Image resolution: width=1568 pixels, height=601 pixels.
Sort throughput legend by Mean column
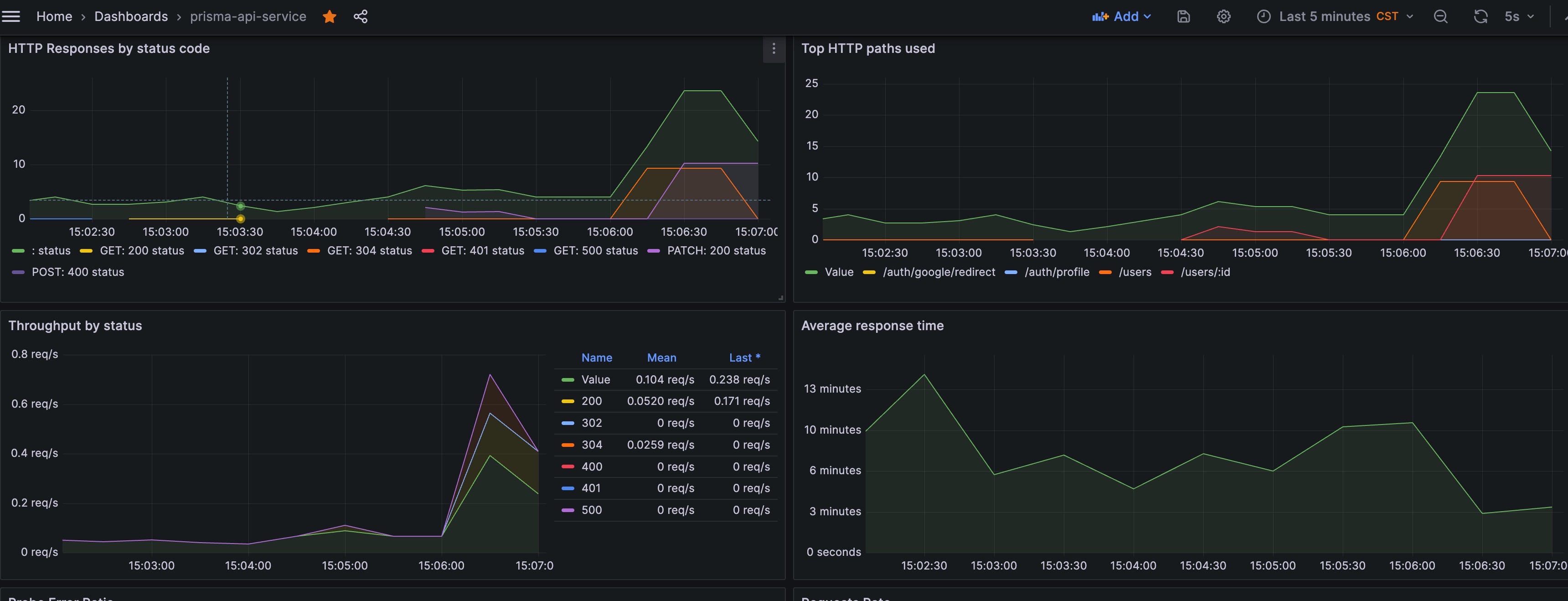pos(662,358)
